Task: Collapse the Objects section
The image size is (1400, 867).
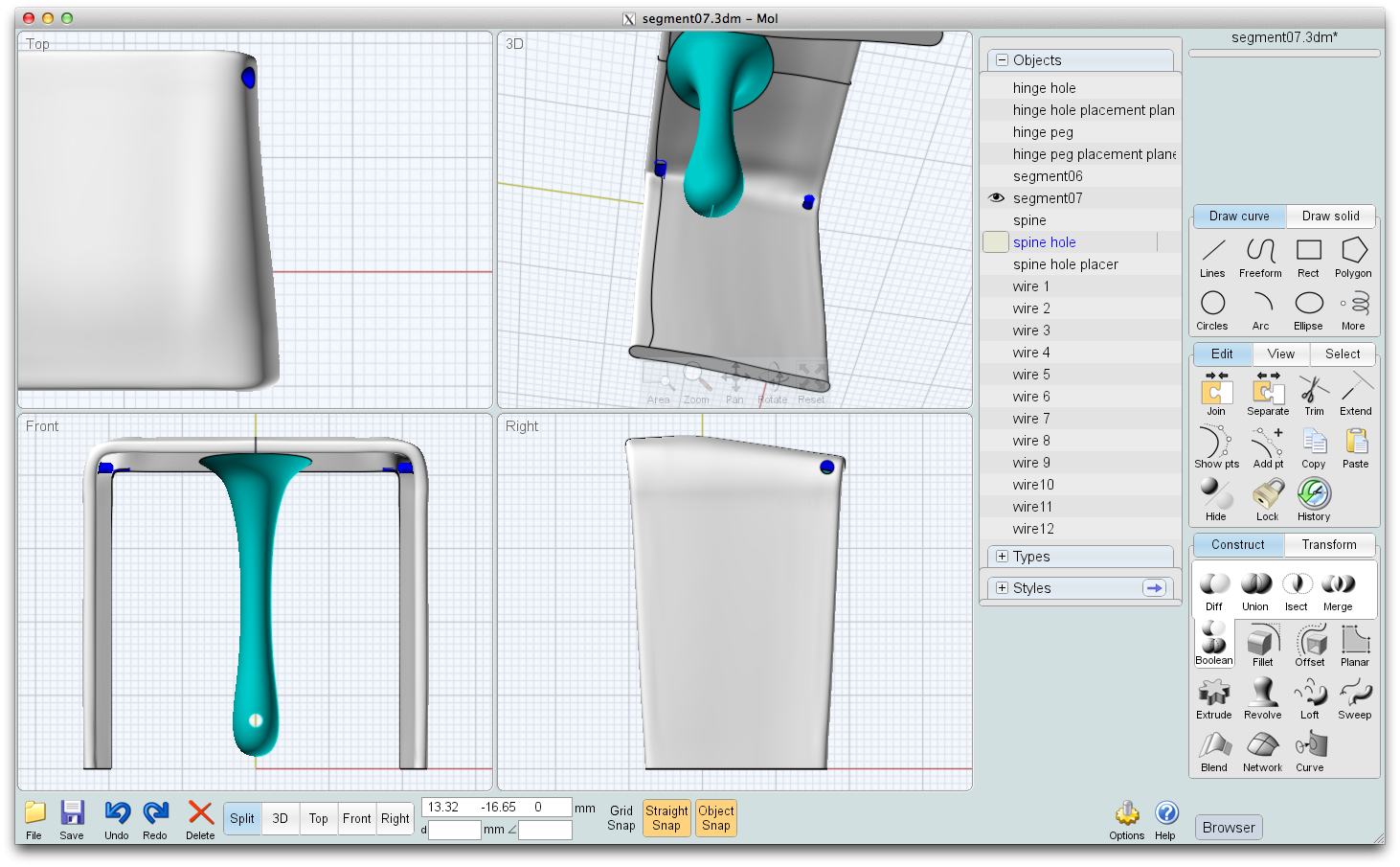Action: tap(1002, 60)
